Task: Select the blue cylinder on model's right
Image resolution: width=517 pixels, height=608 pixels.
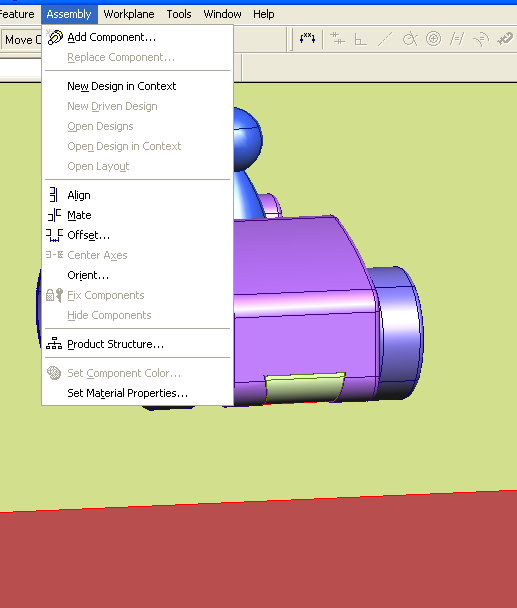Action: [399, 333]
